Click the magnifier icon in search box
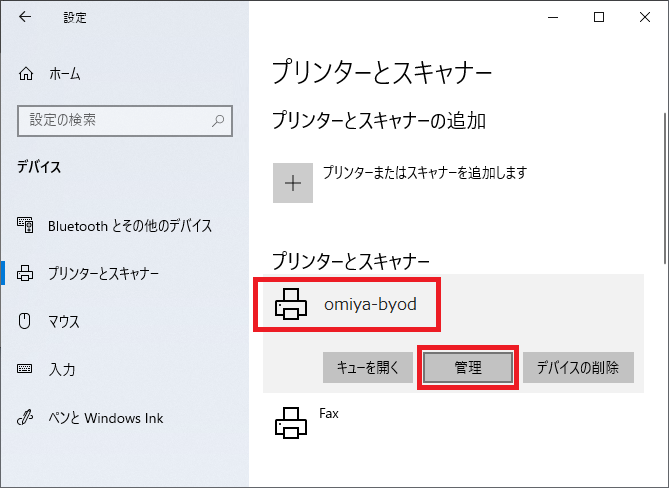 pyautogui.click(x=218, y=120)
